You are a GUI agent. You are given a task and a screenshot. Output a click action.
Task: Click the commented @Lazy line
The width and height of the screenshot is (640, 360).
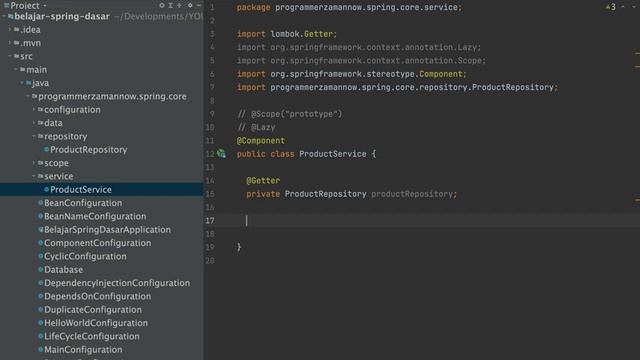coord(256,127)
